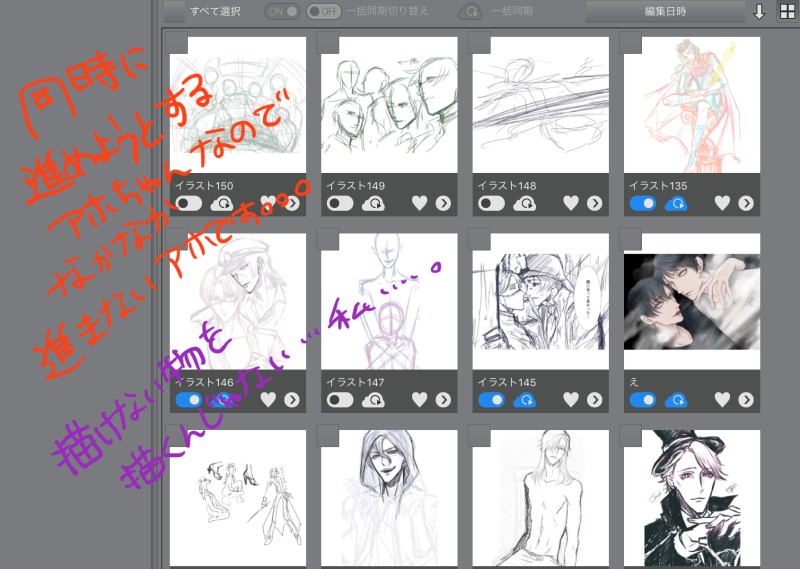The height and width of the screenshot is (569, 800).
Task: Click the イラスト135 title text
Action: [658, 186]
